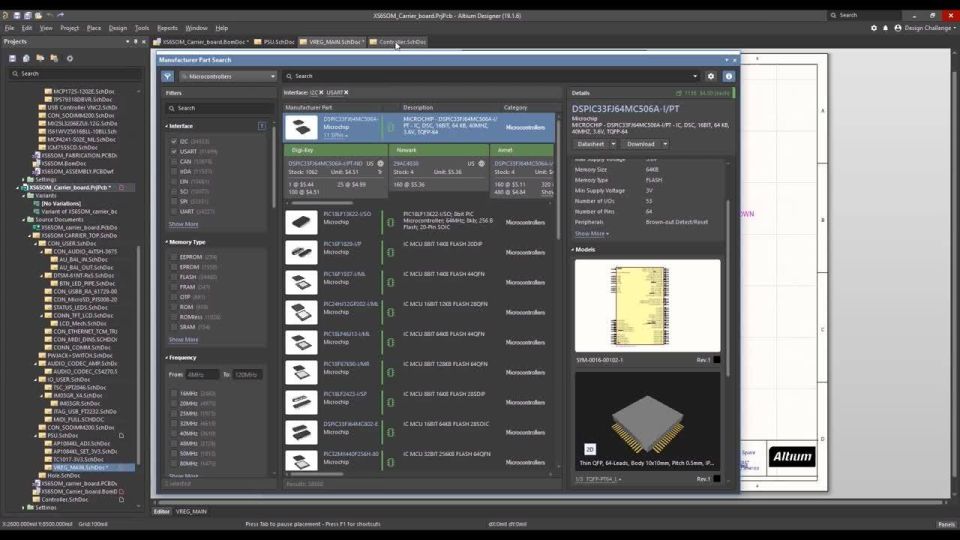This screenshot has height=540, width=960.
Task: Click models icon for PIC18LF13K22 result row
Action: tap(391, 222)
